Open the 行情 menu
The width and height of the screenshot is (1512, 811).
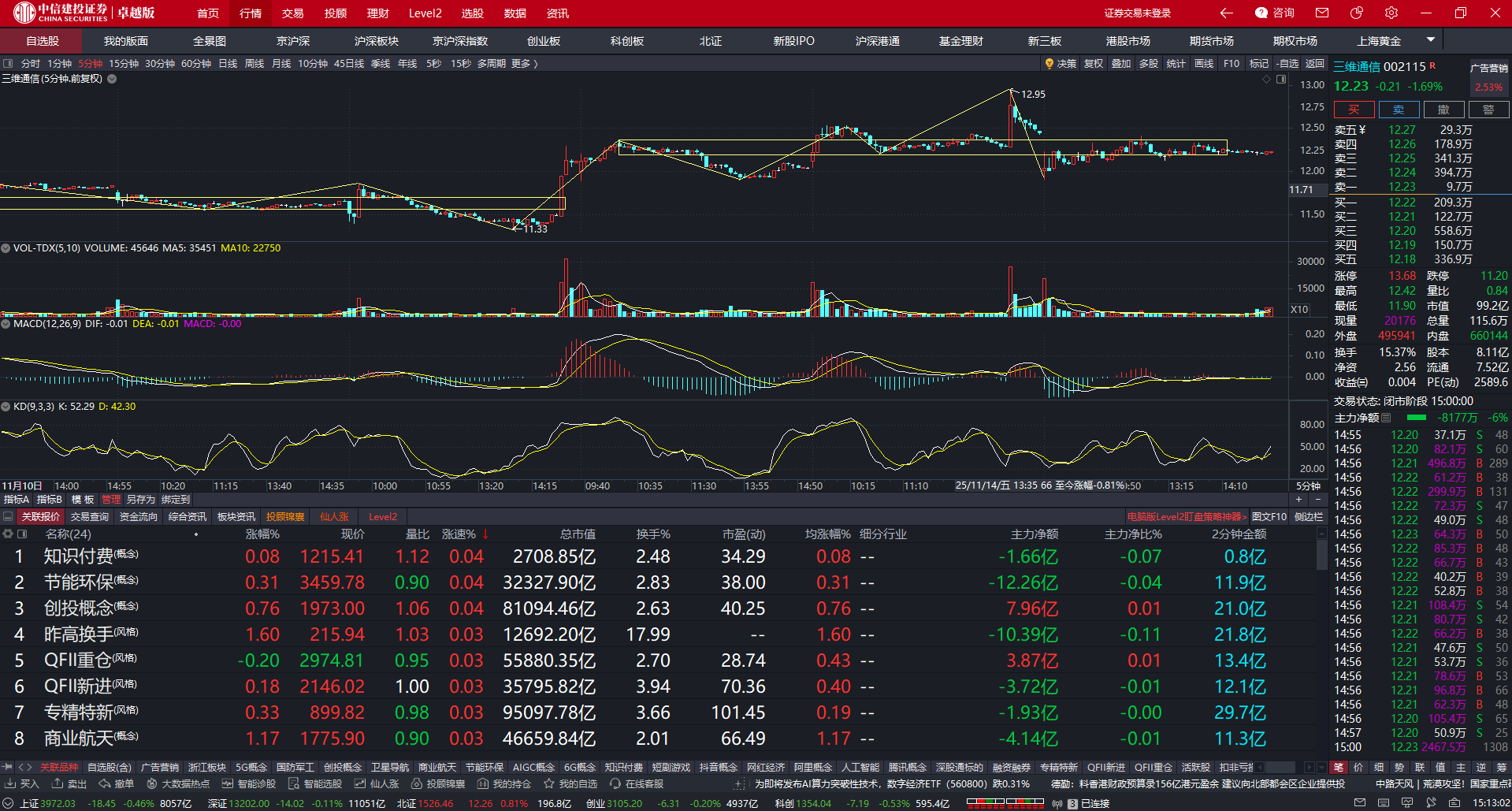(251, 13)
